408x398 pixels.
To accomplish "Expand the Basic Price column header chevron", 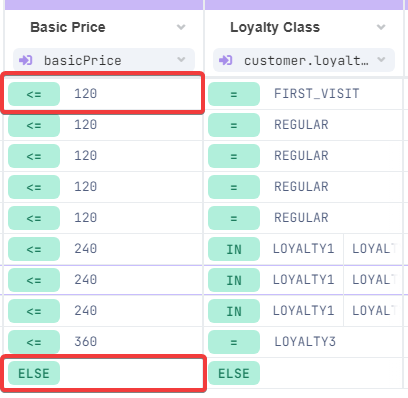I will (x=181, y=27).
